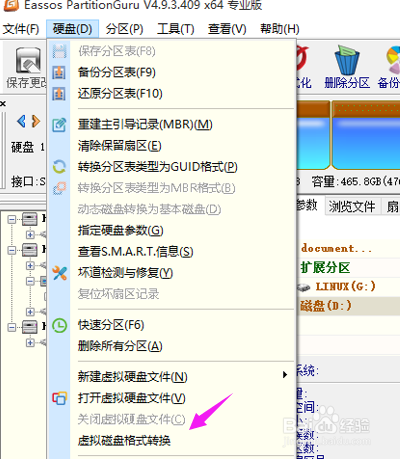Select 转换分区表类型为GUID格式(P)
Image resolution: width=400 pixels, height=459 pixels.
coord(157,167)
